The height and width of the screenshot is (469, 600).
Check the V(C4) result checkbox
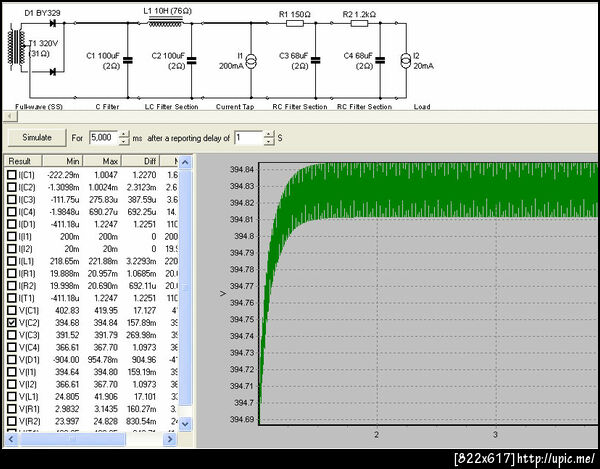click(x=12, y=347)
